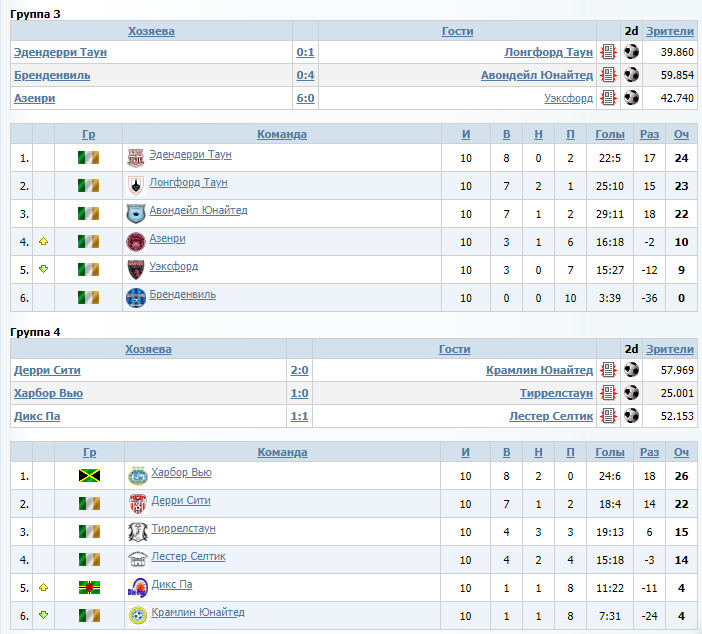Click the Авондейл Юнайтед club crest
Screen dimensions: 702x634
(x=136, y=214)
